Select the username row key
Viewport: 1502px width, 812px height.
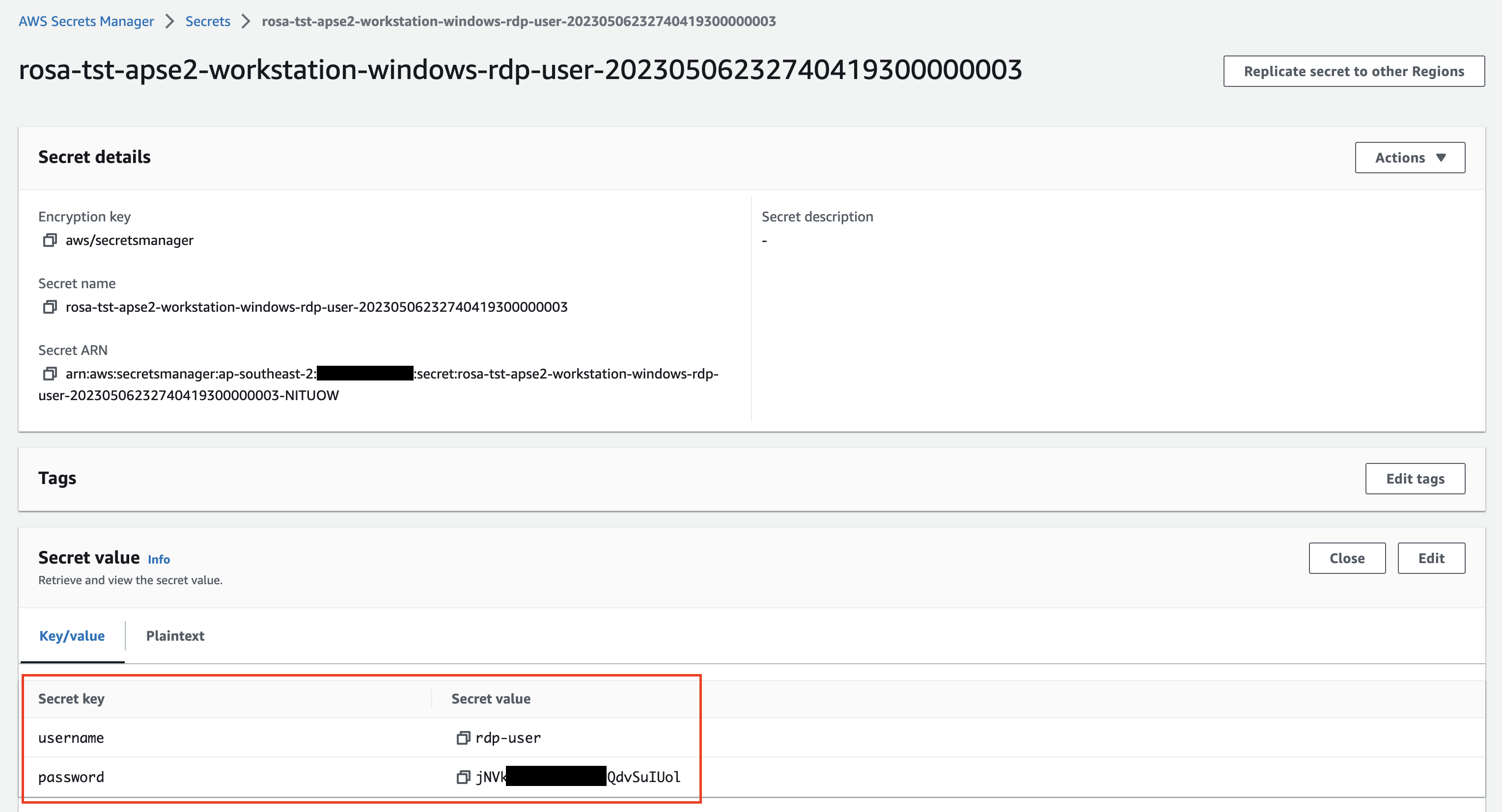[x=71, y=738]
